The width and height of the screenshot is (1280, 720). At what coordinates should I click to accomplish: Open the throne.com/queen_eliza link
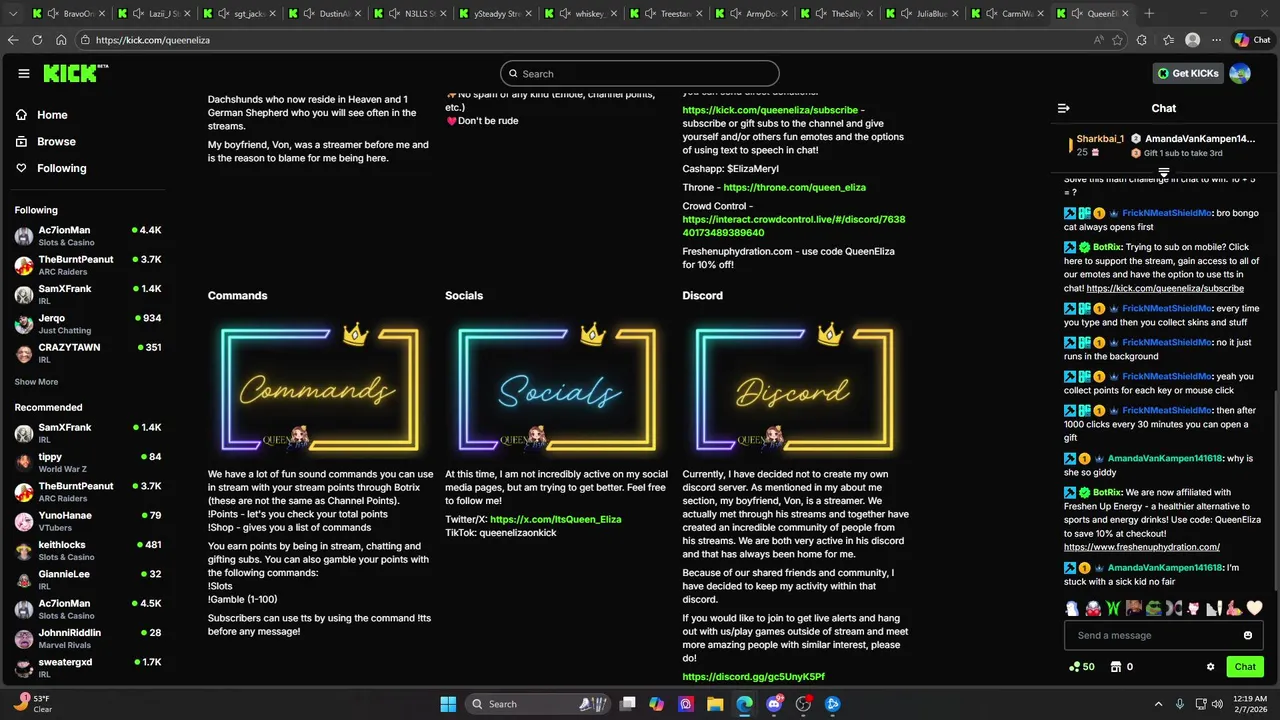pos(794,187)
